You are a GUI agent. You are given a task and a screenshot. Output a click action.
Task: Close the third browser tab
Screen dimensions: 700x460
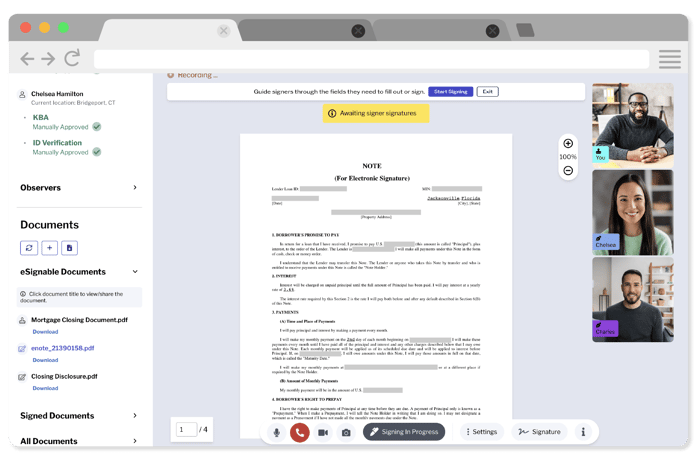tap(492, 31)
